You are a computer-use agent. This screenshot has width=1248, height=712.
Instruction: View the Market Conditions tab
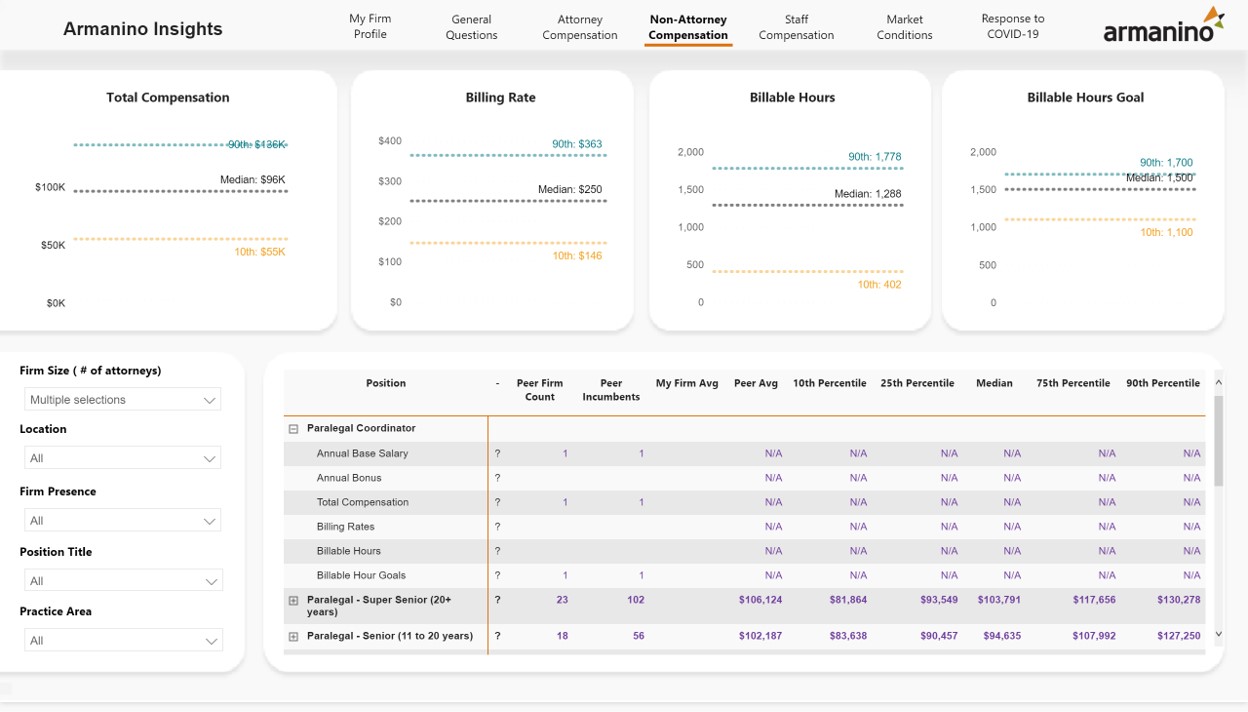(904, 27)
